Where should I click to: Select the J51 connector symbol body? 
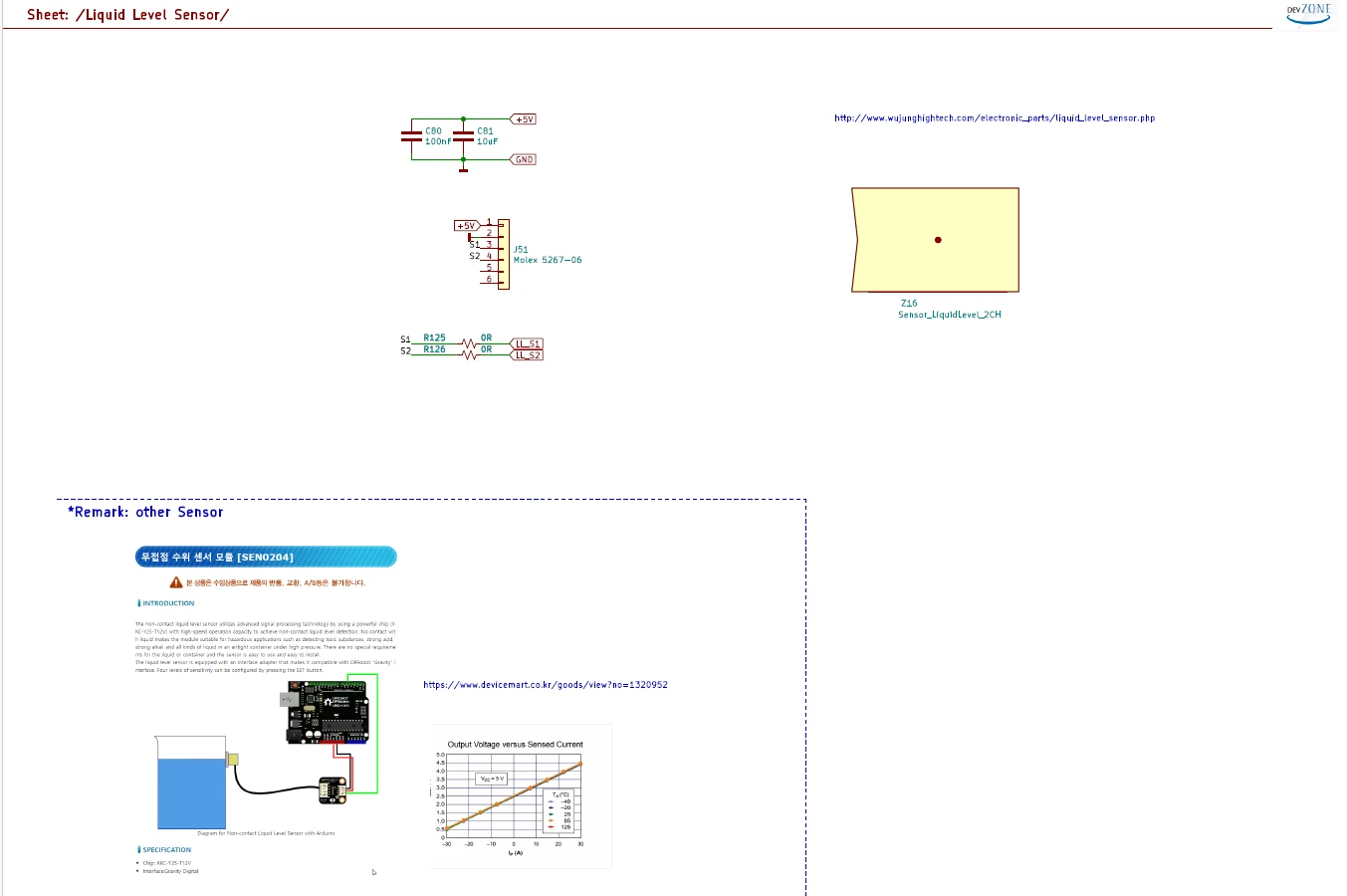point(504,255)
